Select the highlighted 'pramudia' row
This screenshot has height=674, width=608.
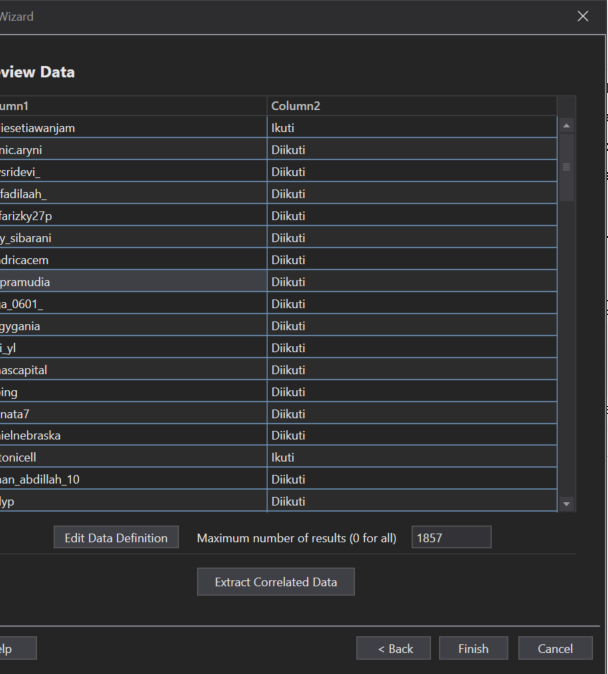(x=279, y=282)
